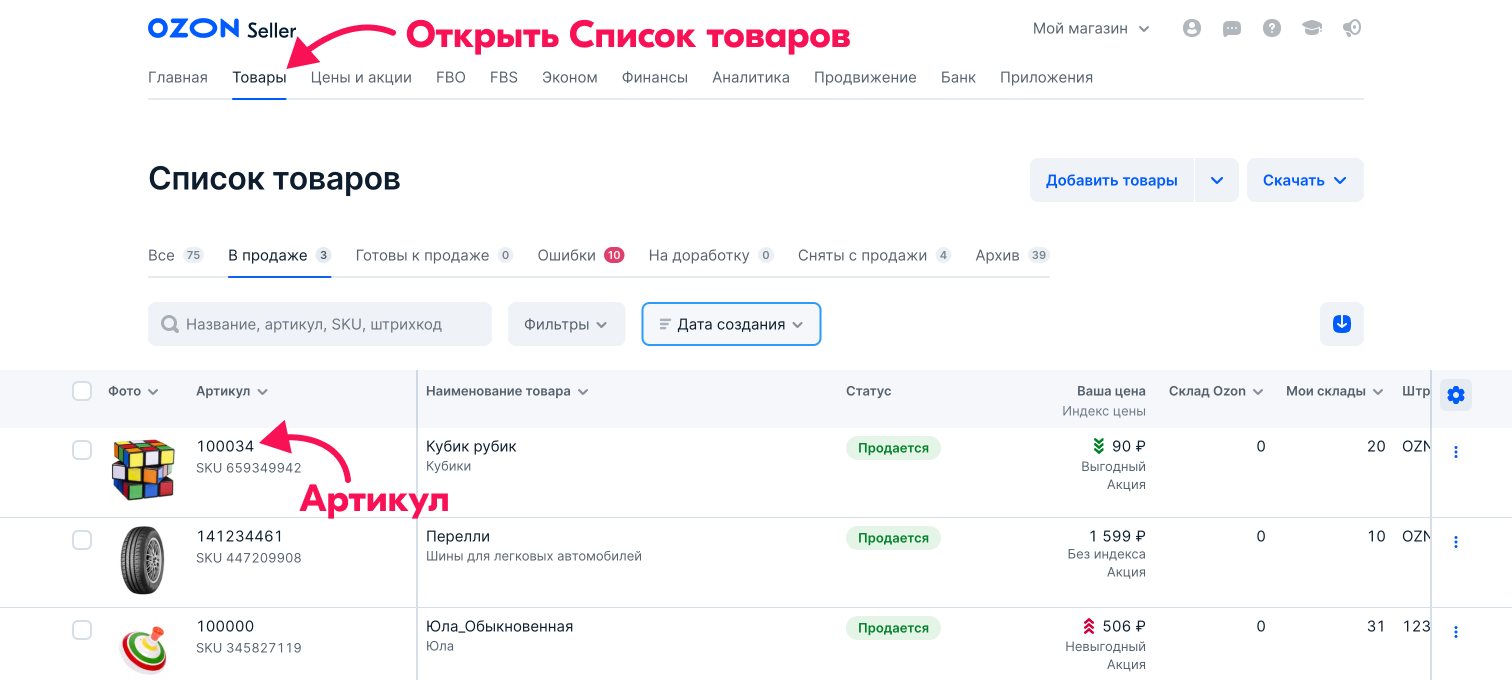Tick the checkbox for item 100034
Viewport: 1512px width, 680px height.
(82, 450)
